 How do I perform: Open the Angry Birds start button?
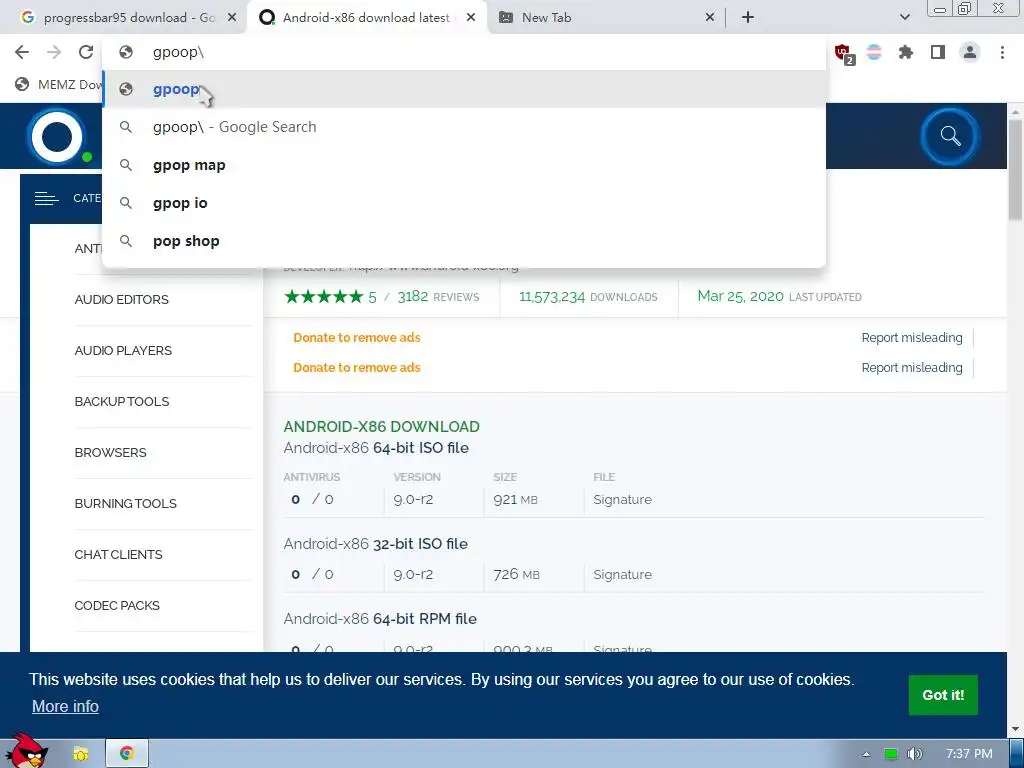[26, 752]
